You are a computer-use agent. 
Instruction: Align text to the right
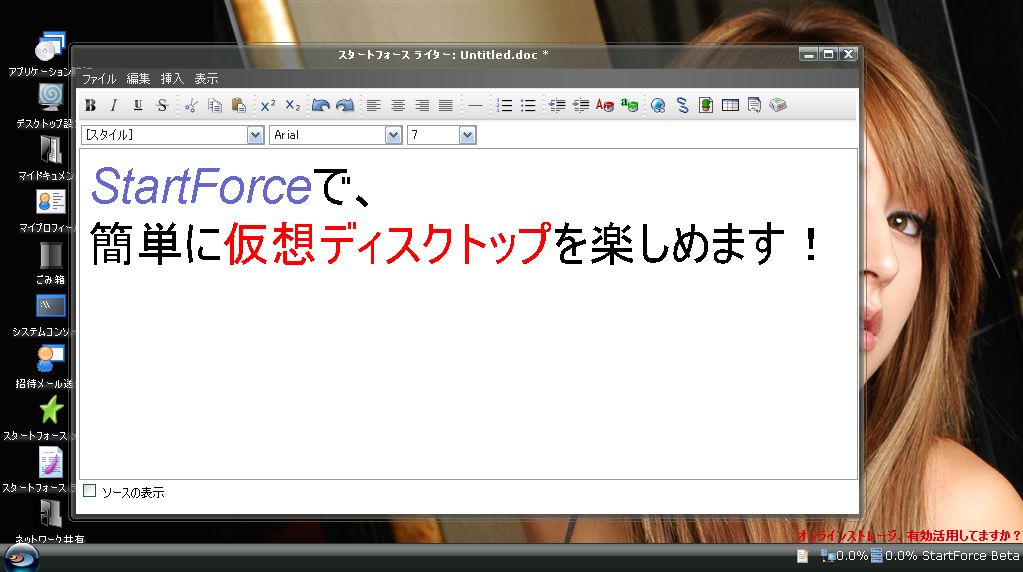422,105
